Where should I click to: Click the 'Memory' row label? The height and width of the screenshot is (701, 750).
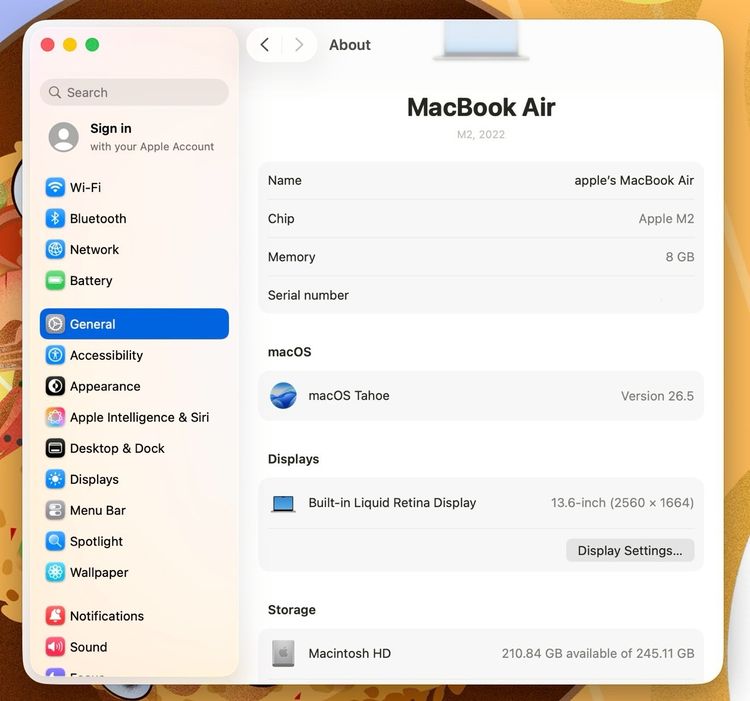coord(291,257)
